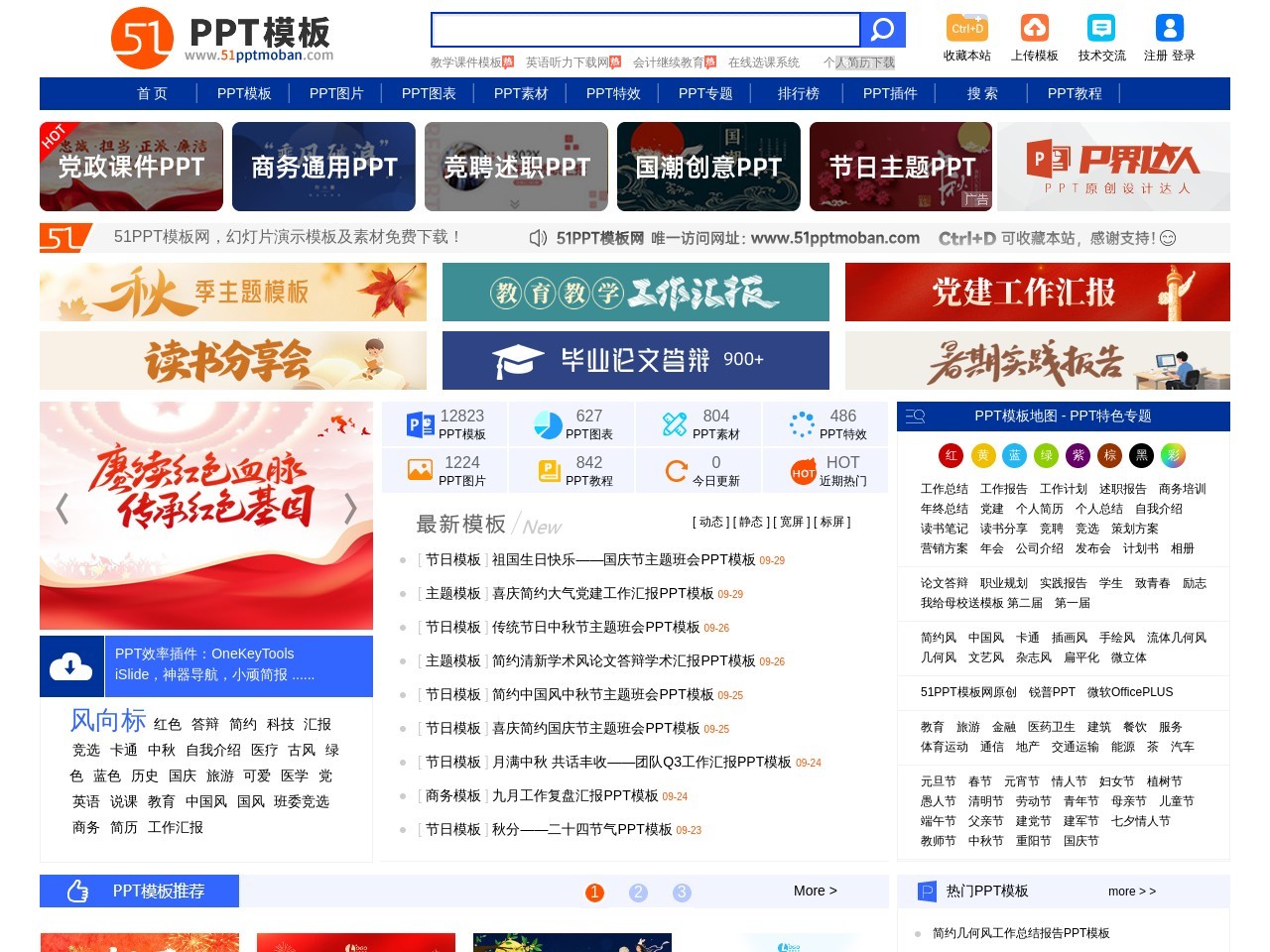This screenshot has width=1270, height=952.
Task: Select the red color filter circle
Action: click(951, 455)
